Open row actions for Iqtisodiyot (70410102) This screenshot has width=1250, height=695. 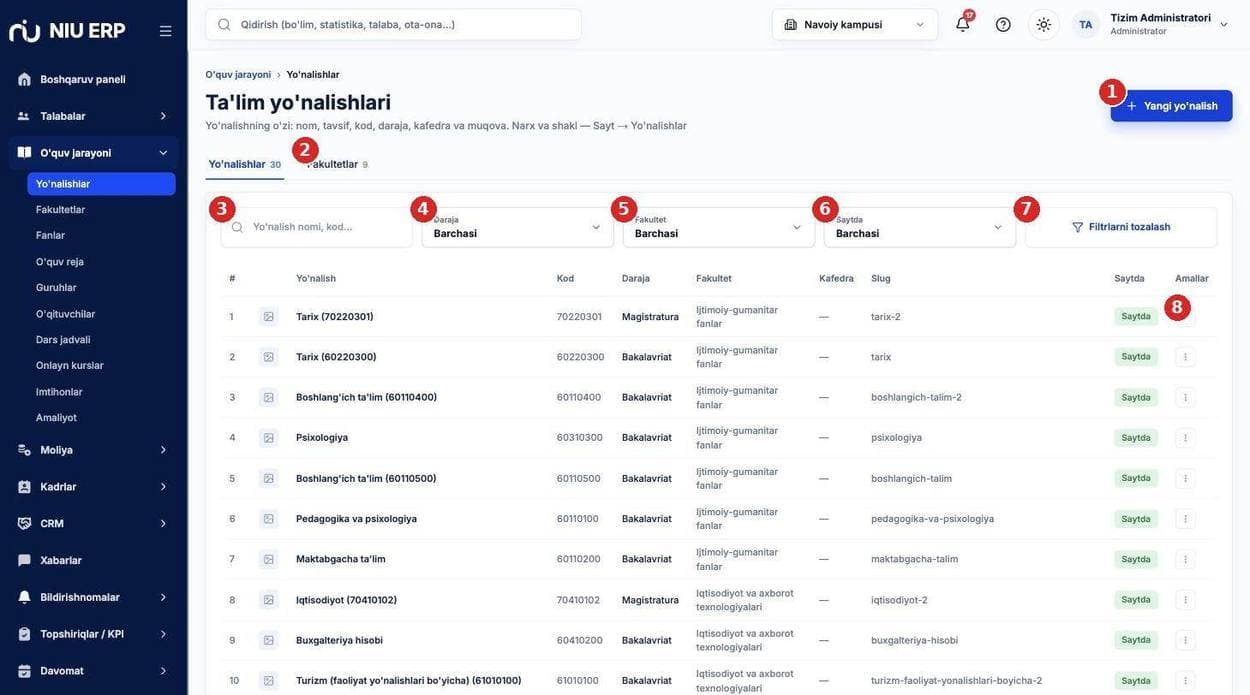pos(1185,600)
